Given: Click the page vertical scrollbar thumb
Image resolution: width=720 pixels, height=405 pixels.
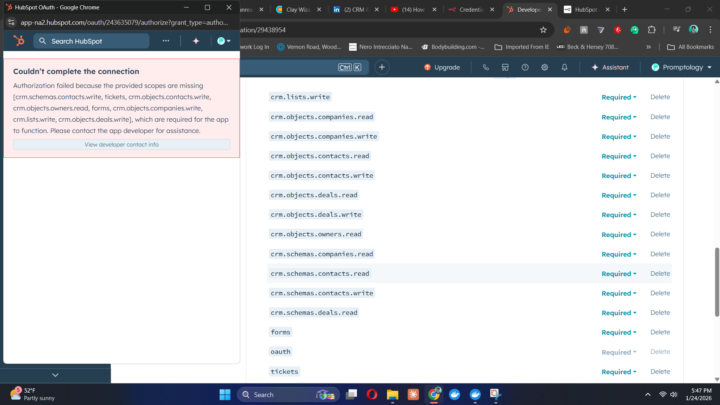Looking at the screenshot, I should tap(716, 282).
